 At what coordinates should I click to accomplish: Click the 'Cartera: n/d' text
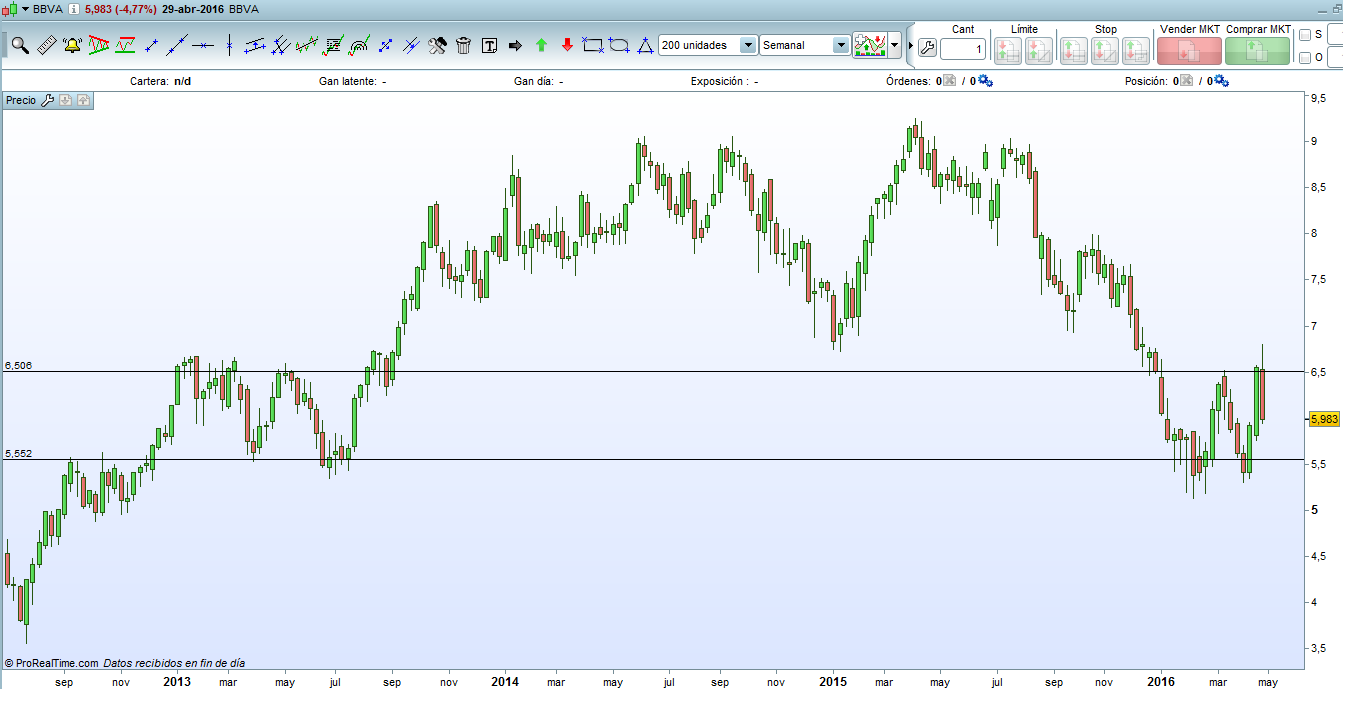[x=160, y=81]
